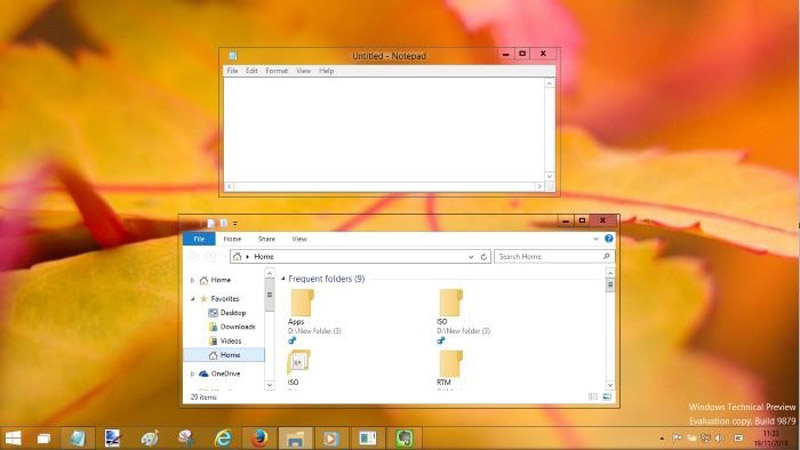Click Explorer Forward navigation button

(210, 256)
